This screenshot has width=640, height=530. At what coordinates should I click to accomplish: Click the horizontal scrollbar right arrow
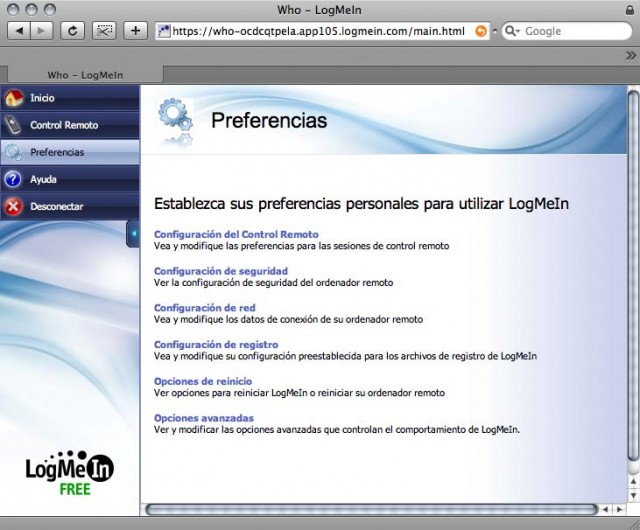(619, 509)
